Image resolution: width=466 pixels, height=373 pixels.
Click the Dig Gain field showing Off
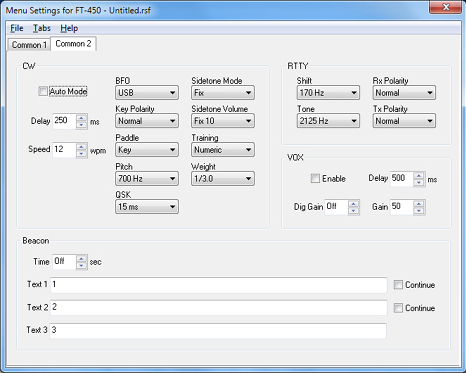click(336, 207)
